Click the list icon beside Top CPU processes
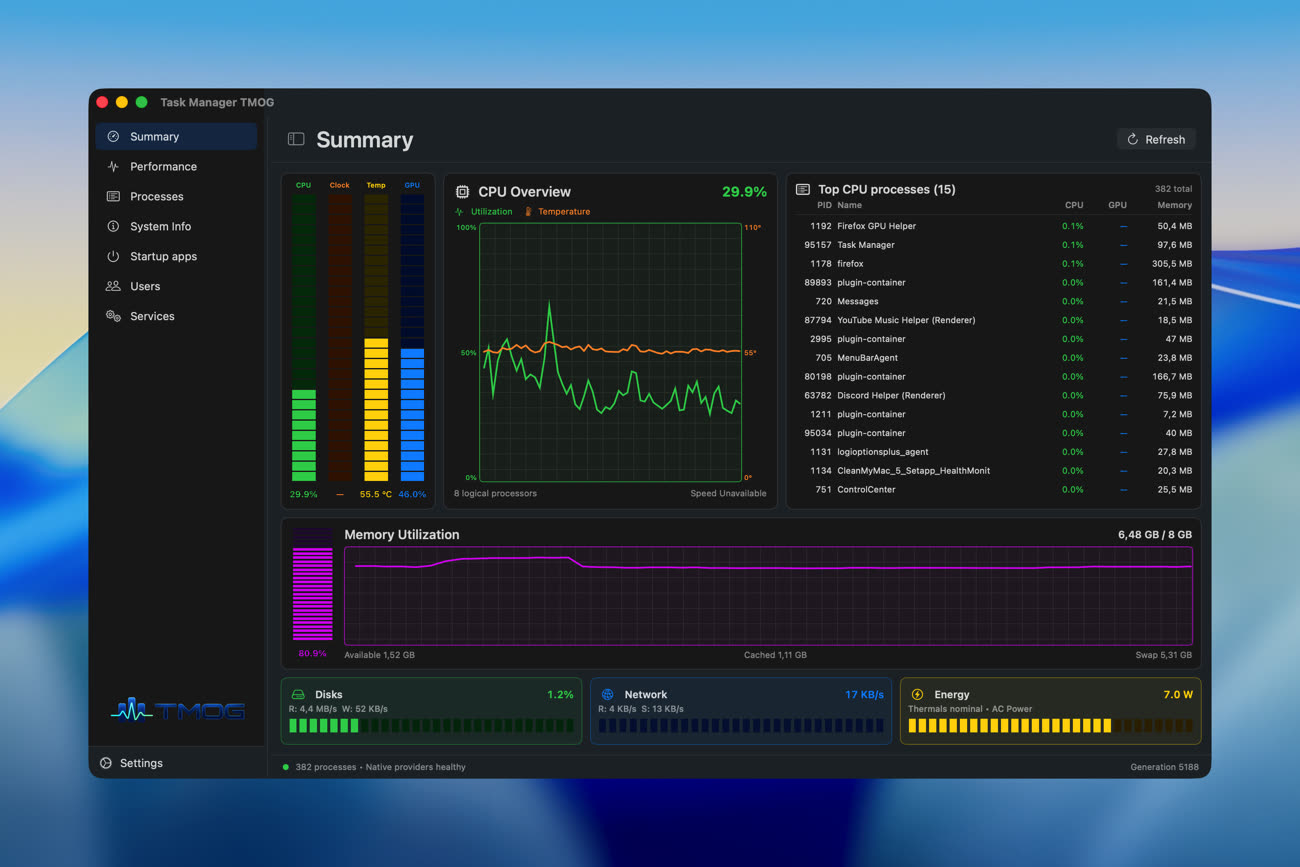Screen dimensions: 1300x867 click(x=802, y=189)
